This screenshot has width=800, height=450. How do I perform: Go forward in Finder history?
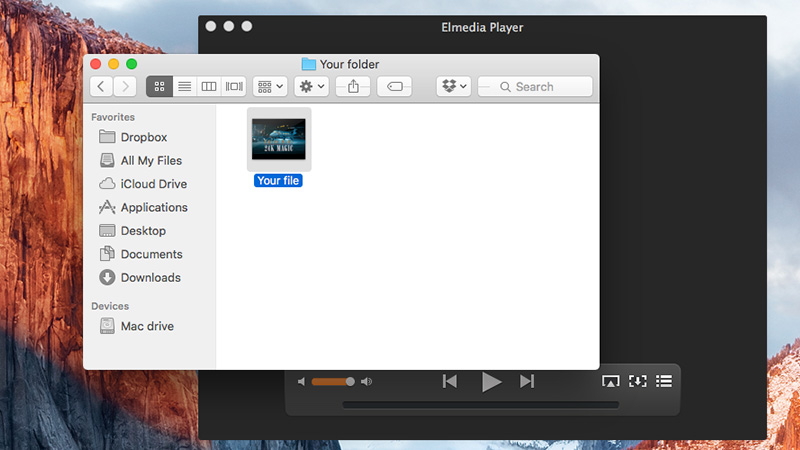point(125,87)
